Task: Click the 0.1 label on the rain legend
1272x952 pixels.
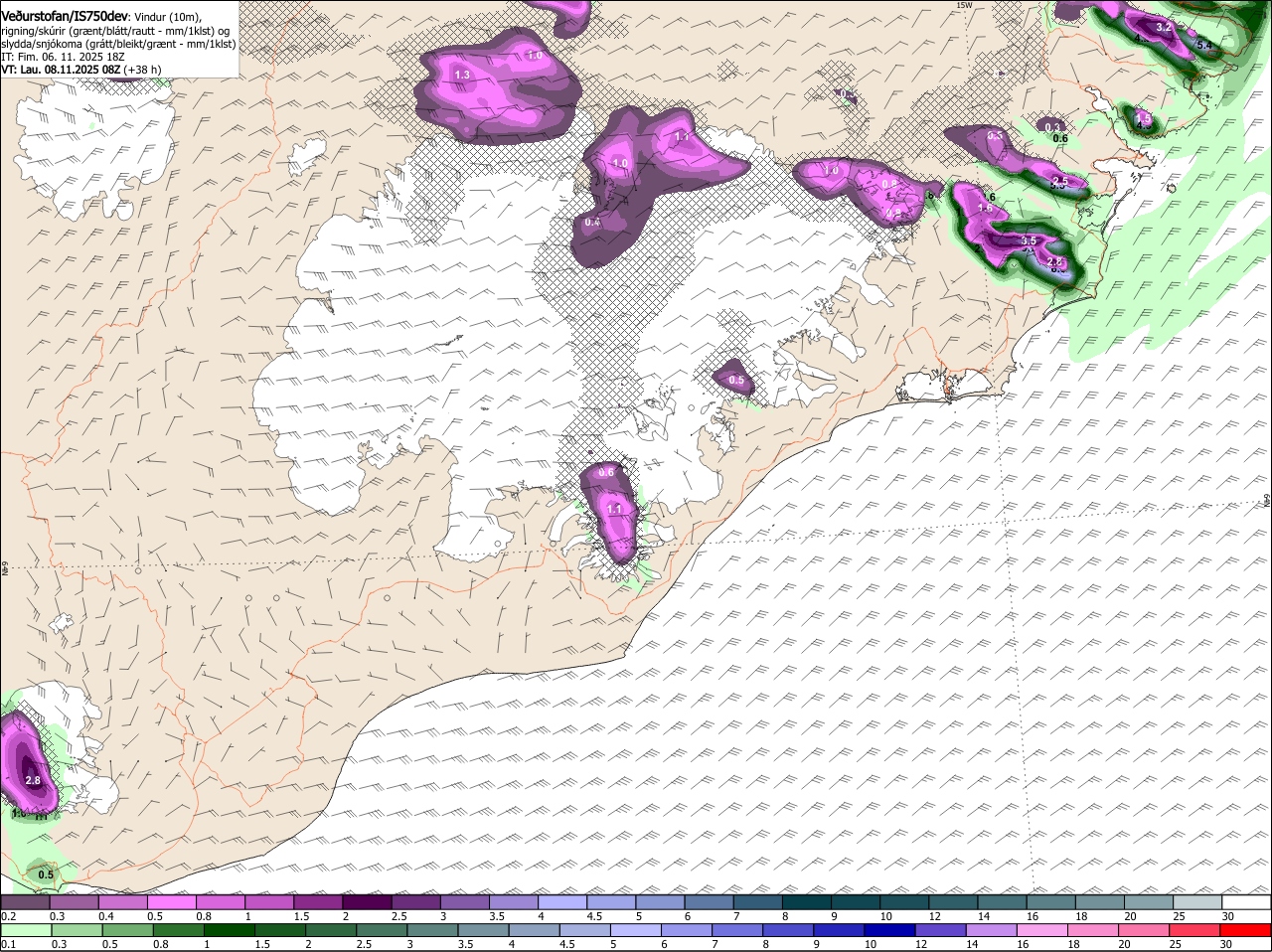Action: [x=8, y=944]
